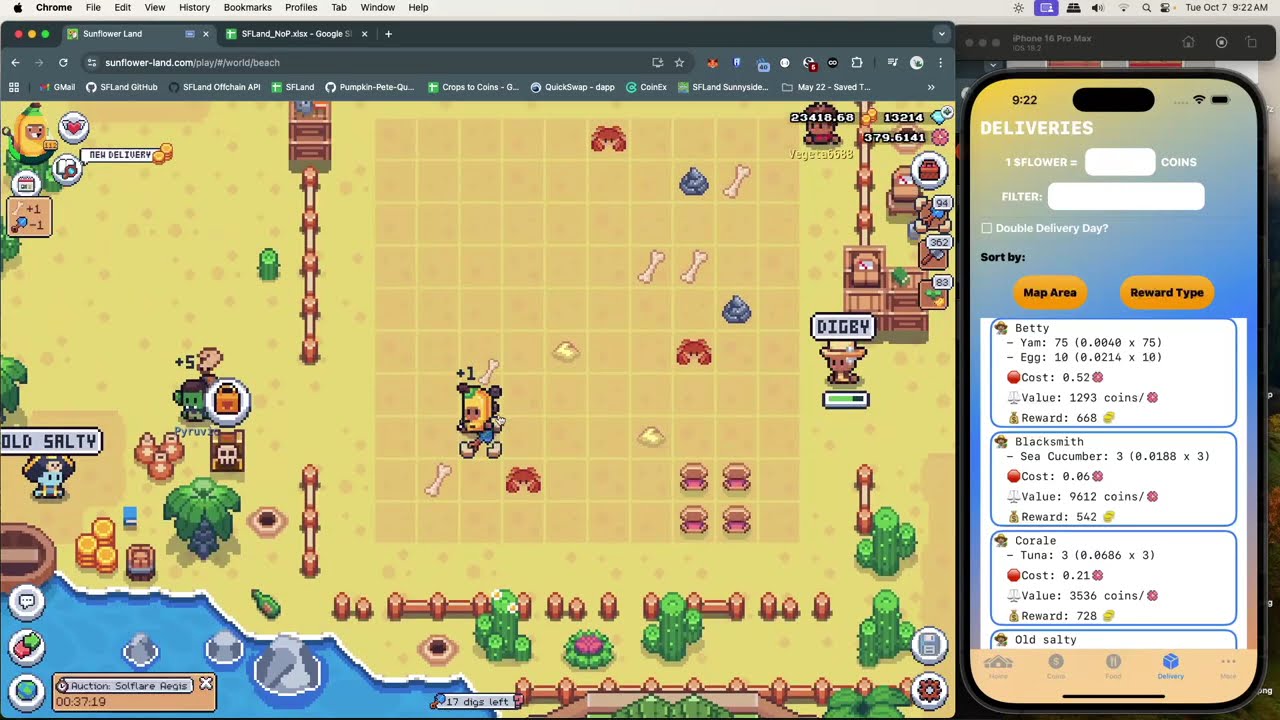Click the orange backpack icon by Pyruv
Image resolution: width=1280 pixels, height=720 pixels.
[227, 401]
